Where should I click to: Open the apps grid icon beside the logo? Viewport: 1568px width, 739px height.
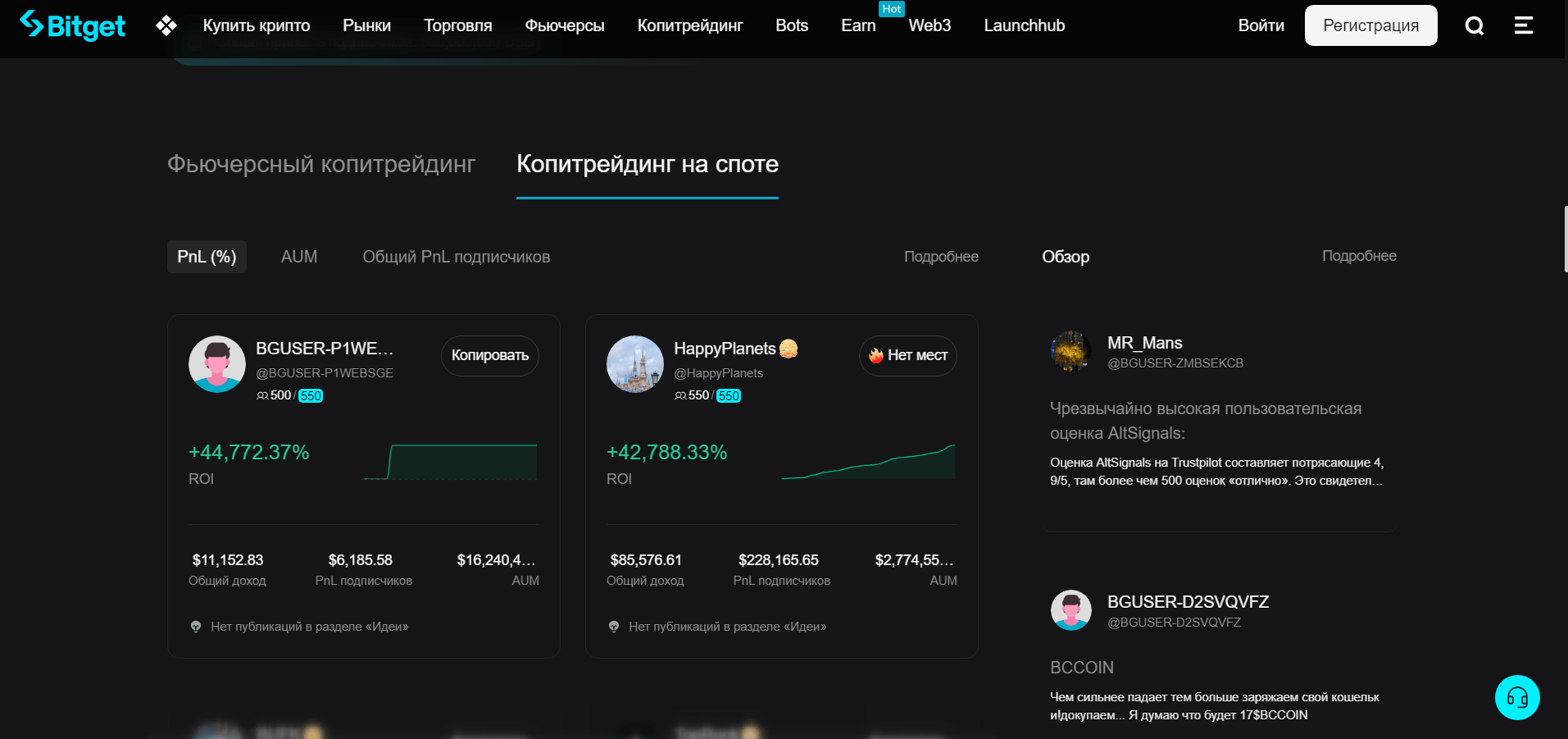pos(166,25)
